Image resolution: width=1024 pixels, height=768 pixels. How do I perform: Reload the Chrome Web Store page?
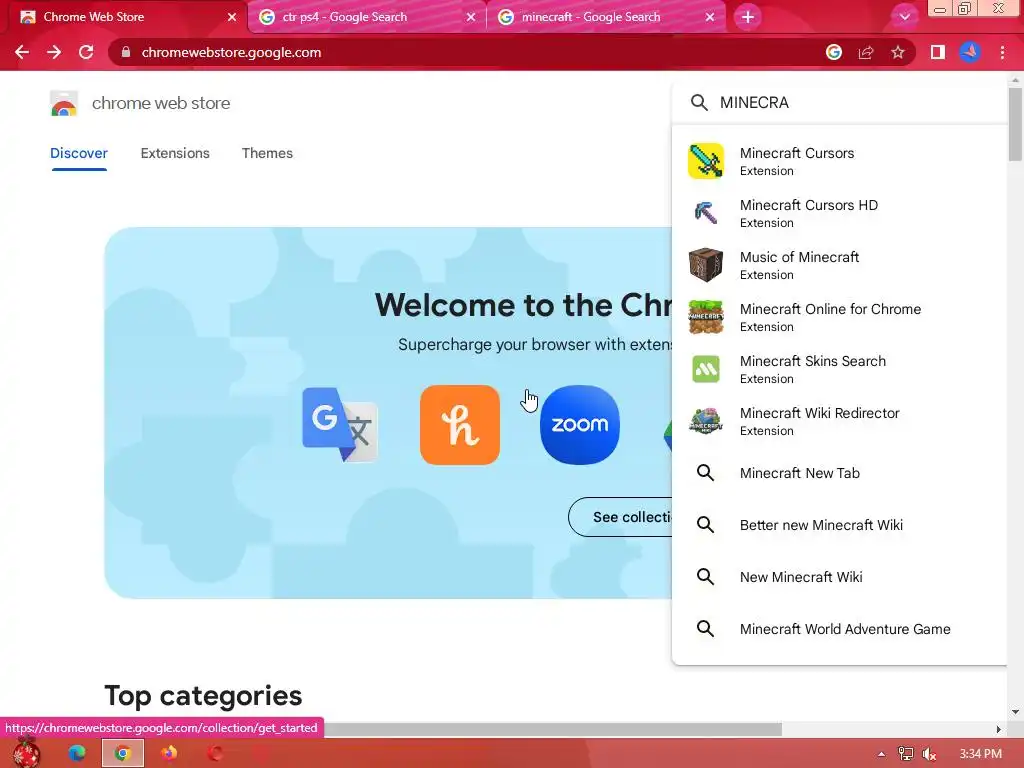[86, 52]
